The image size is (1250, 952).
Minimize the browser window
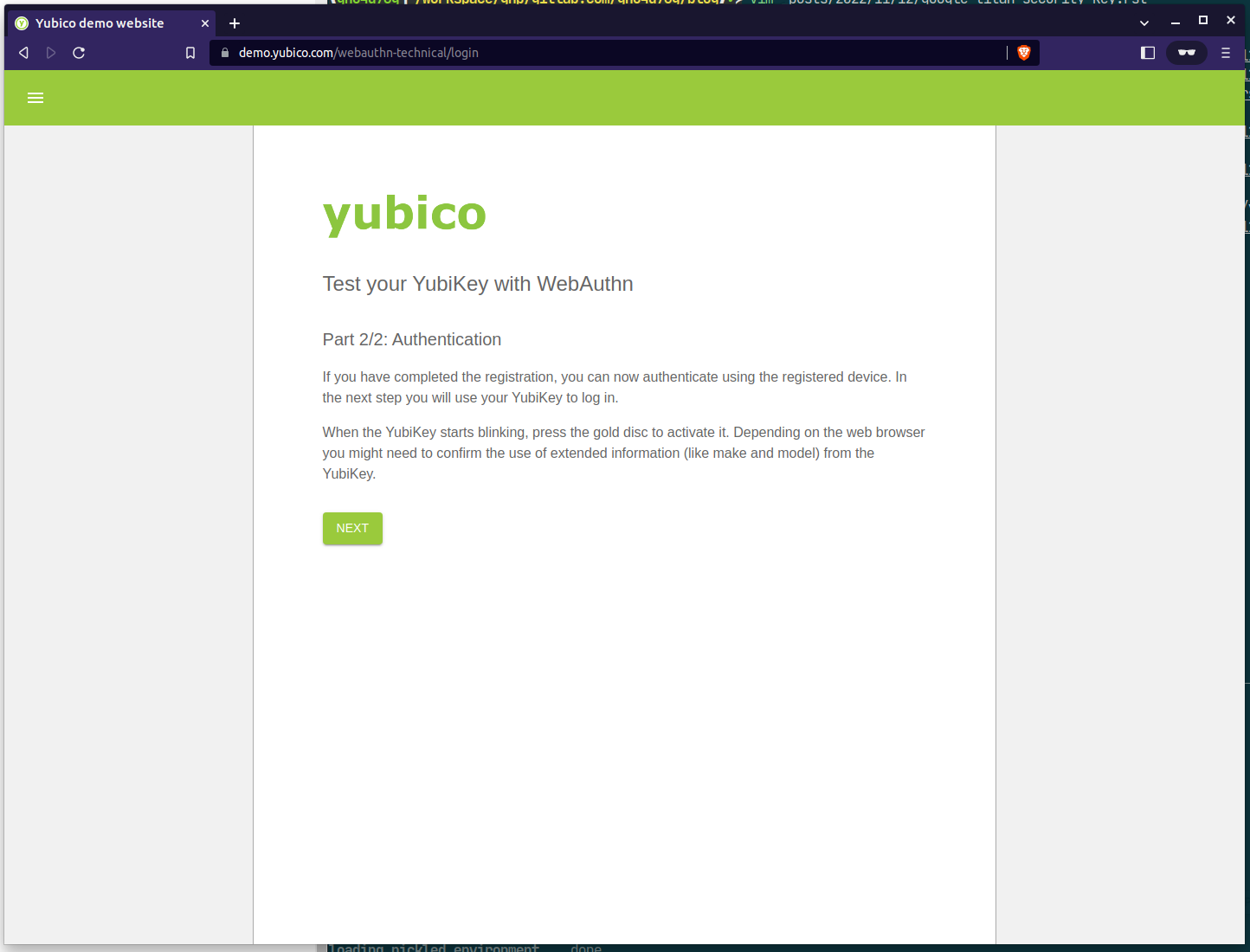1176,22
